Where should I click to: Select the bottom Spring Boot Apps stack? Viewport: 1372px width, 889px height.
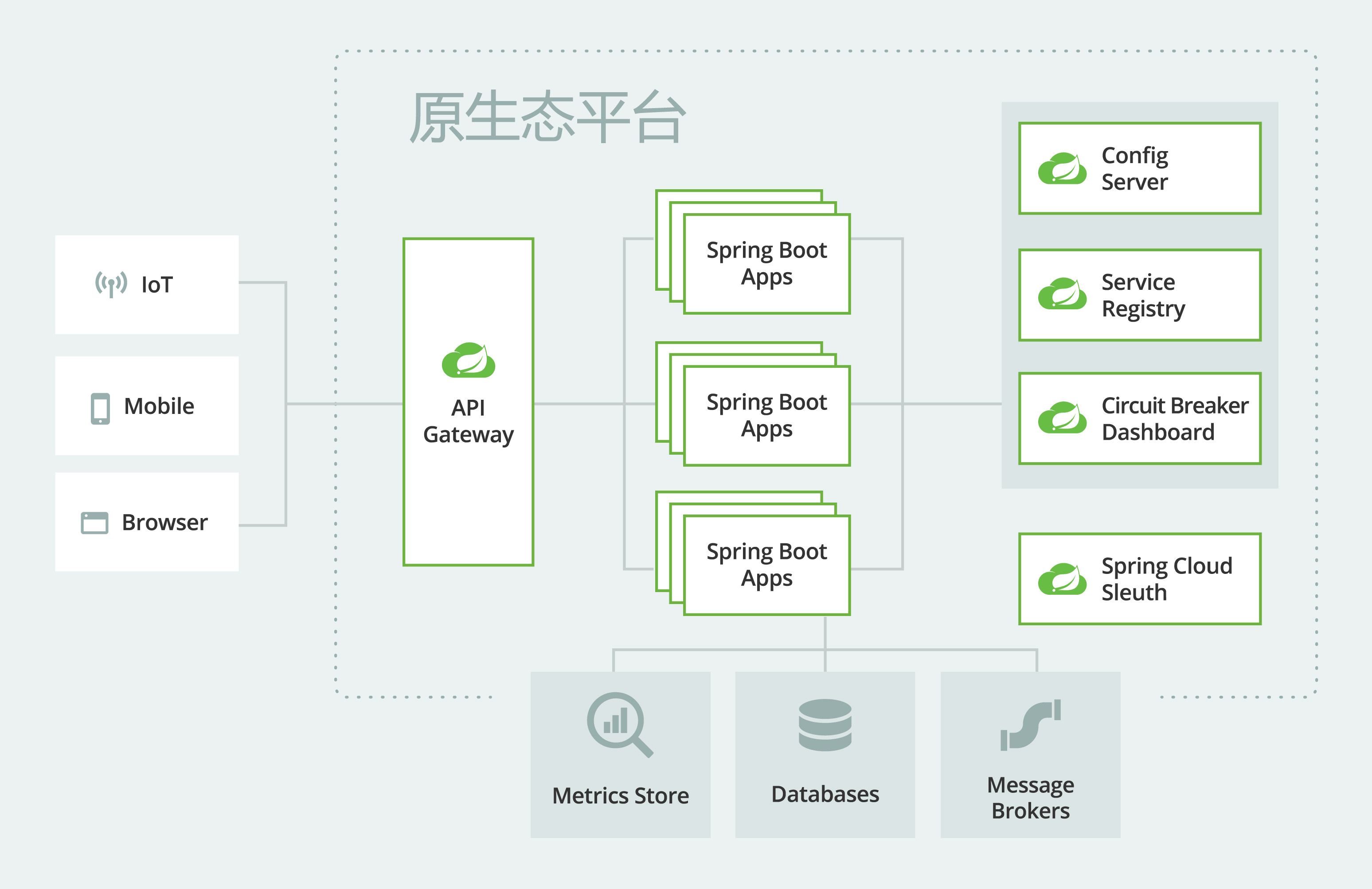(x=753, y=553)
